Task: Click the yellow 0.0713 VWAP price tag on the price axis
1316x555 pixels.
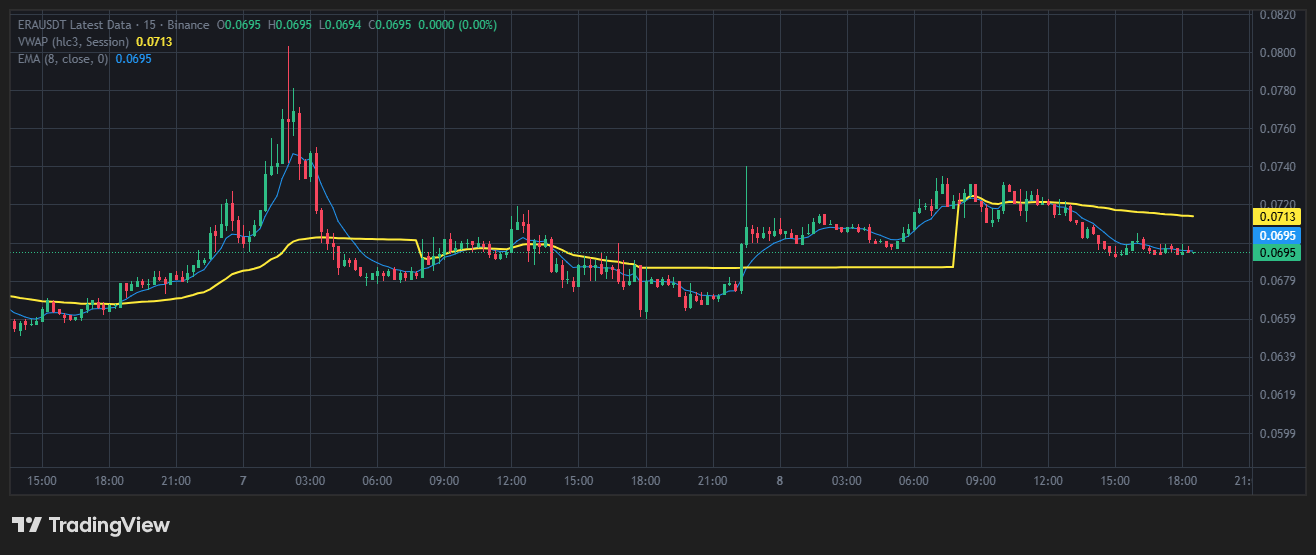Action: 1275,216
